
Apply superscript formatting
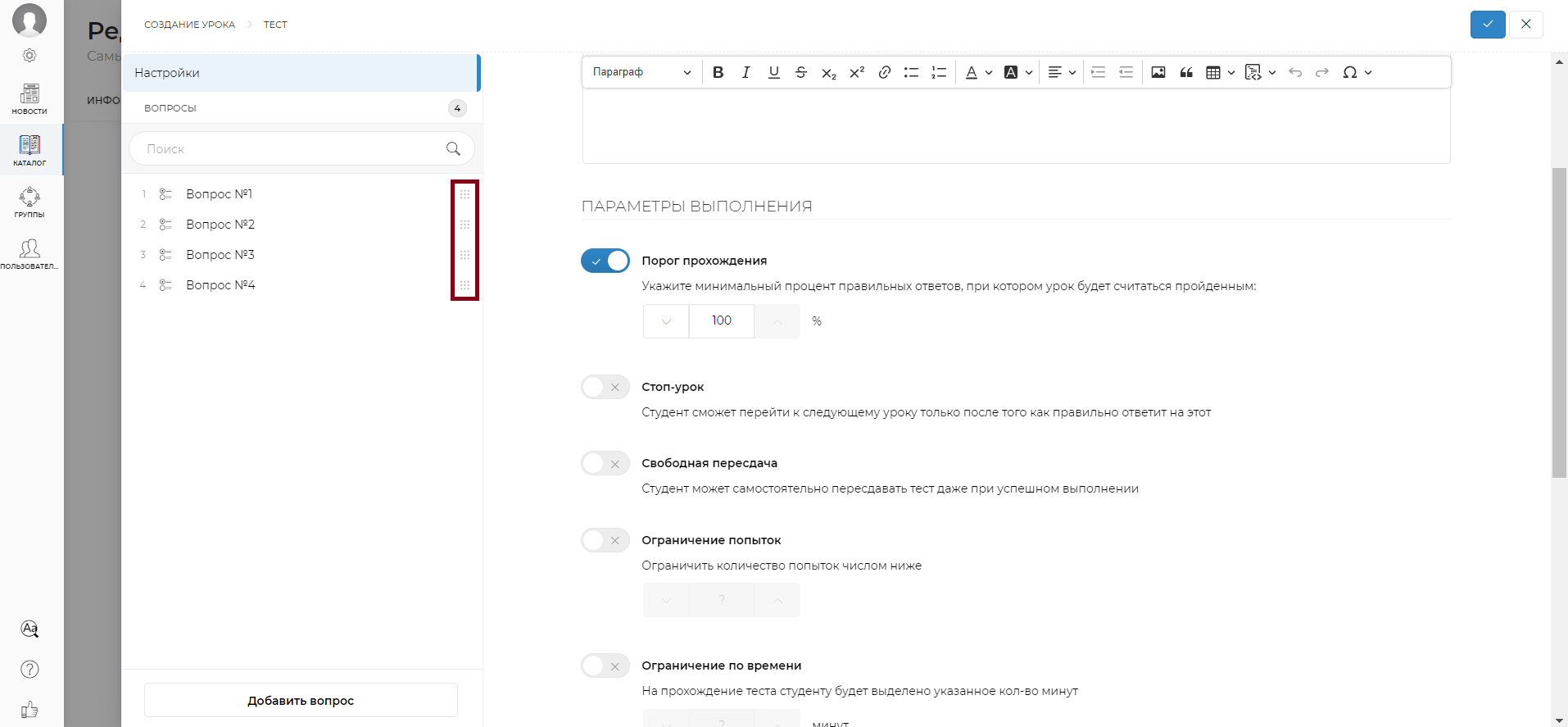[x=857, y=72]
